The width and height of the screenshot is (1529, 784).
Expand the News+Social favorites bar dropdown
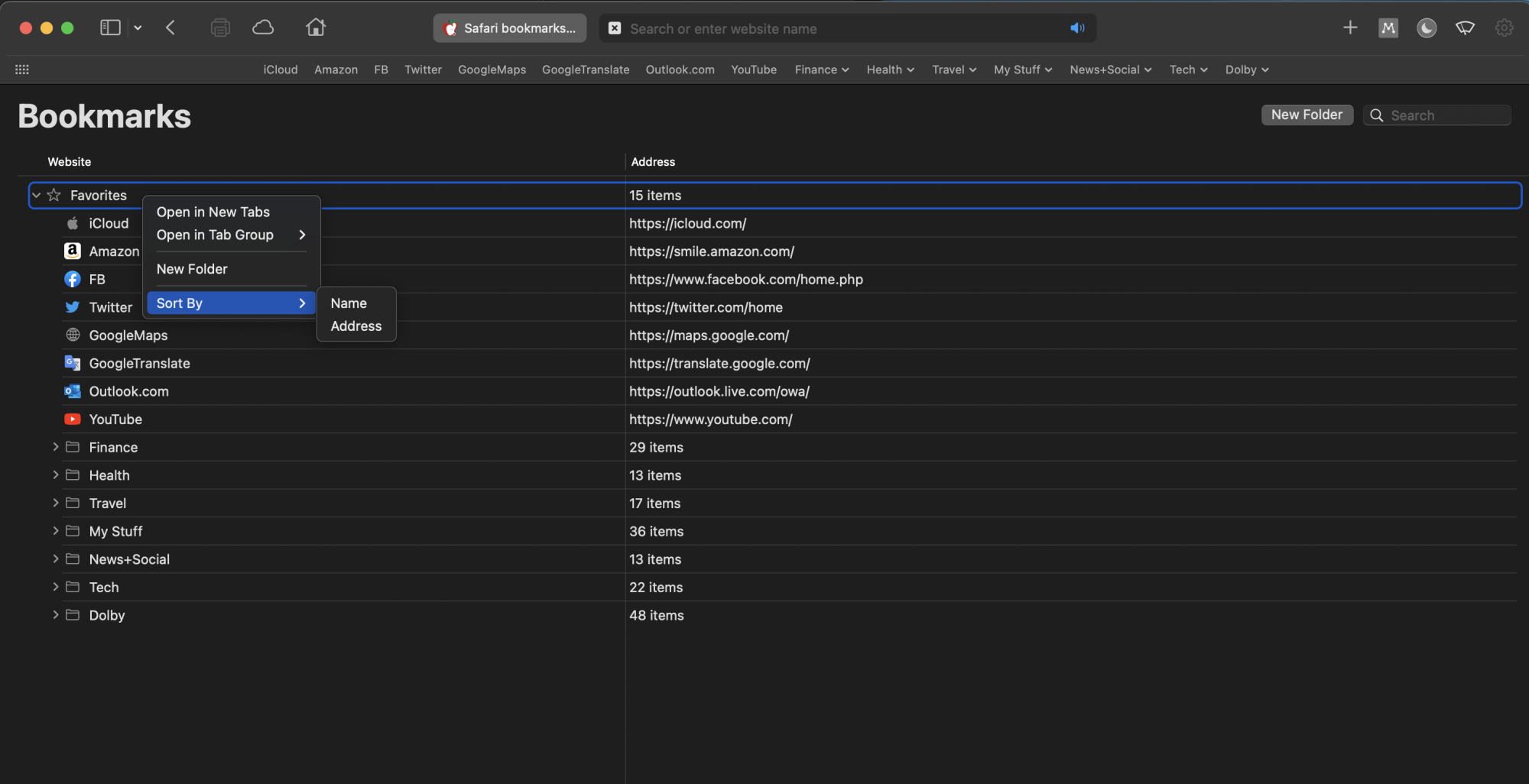point(1111,70)
